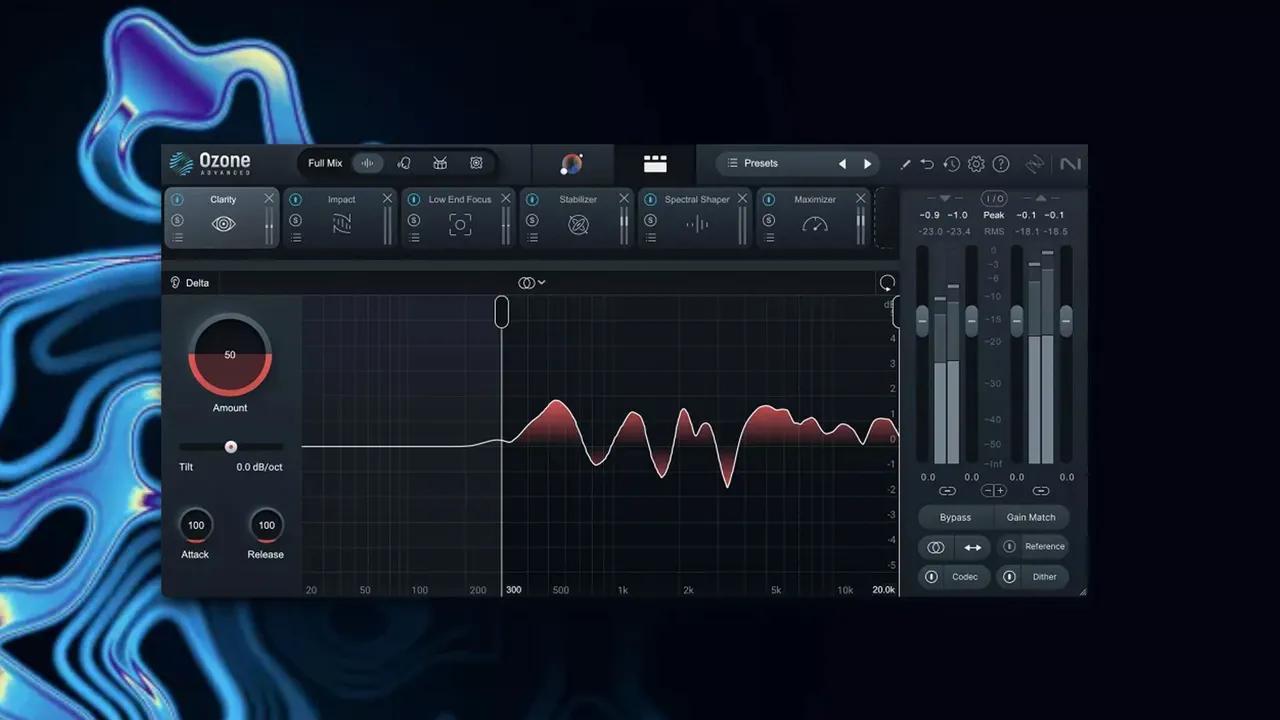Click the Bypass button
Viewport: 1280px width, 720px height.
tap(955, 517)
